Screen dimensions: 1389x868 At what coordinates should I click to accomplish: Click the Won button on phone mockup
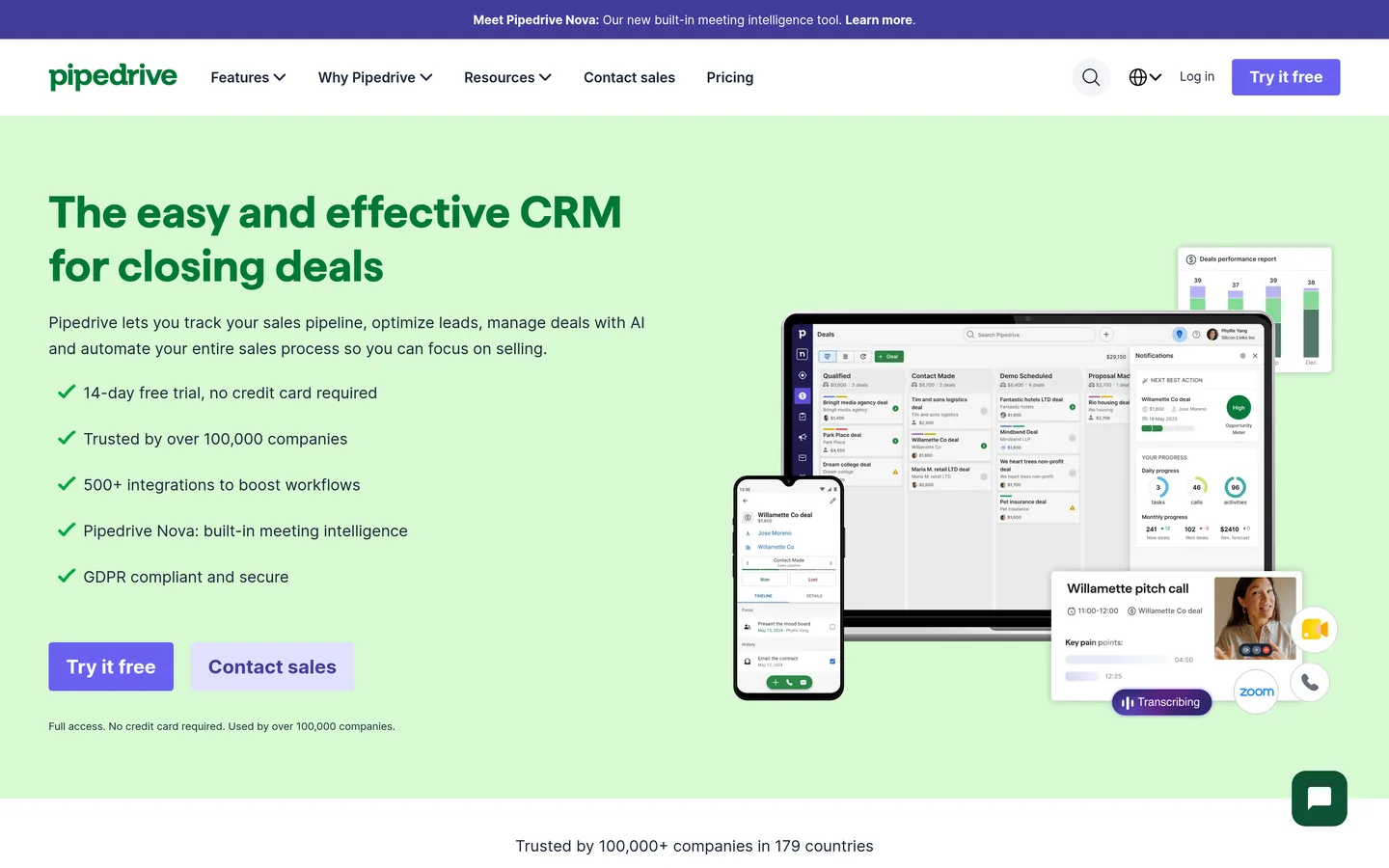click(765, 580)
